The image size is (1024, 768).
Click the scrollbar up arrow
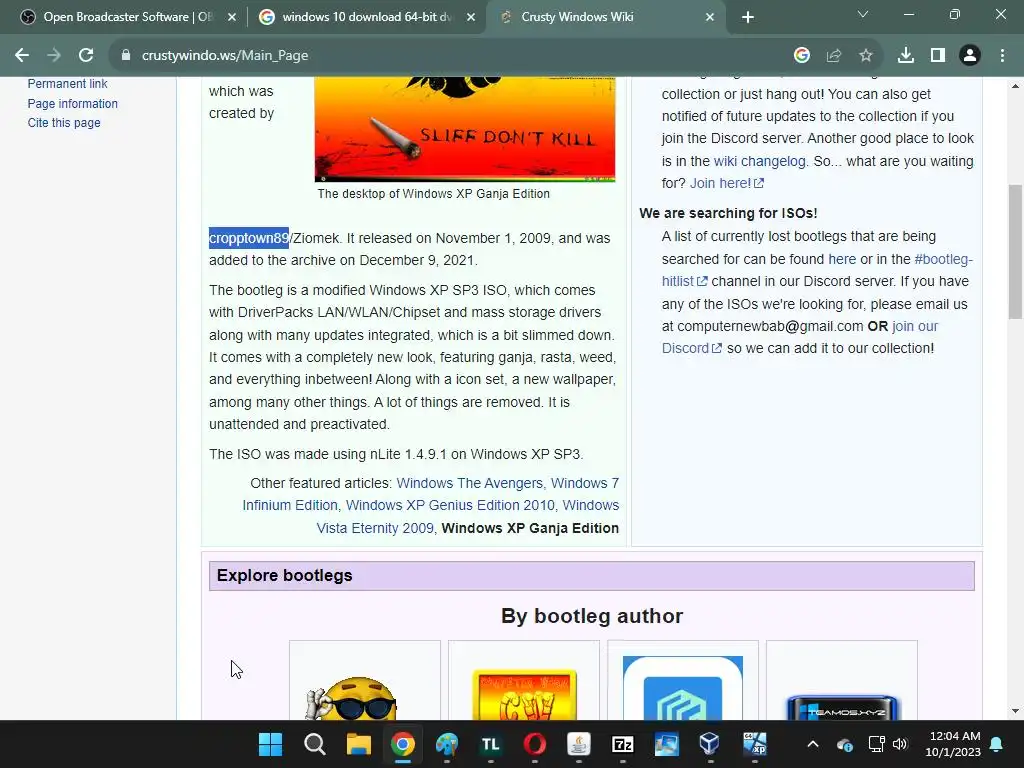pyautogui.click(x=1015, y=86)
